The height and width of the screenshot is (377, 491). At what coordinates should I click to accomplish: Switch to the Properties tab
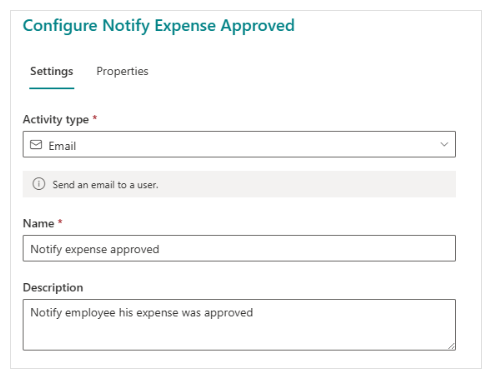point(122,71)
